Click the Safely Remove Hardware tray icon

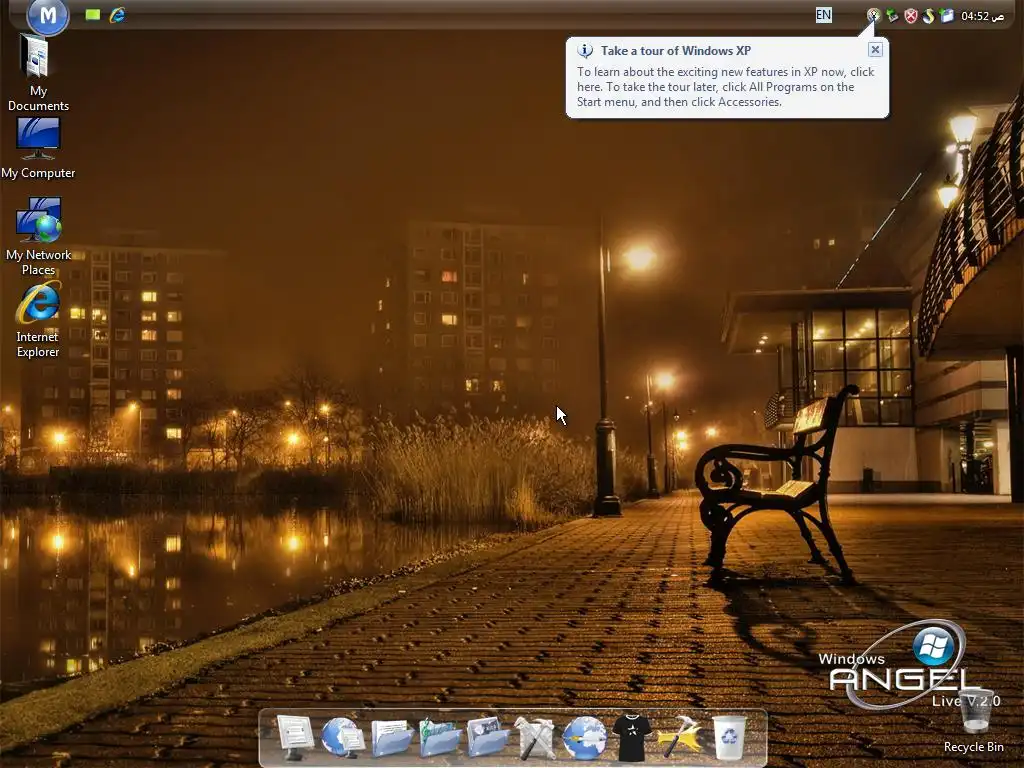[892, 16]
